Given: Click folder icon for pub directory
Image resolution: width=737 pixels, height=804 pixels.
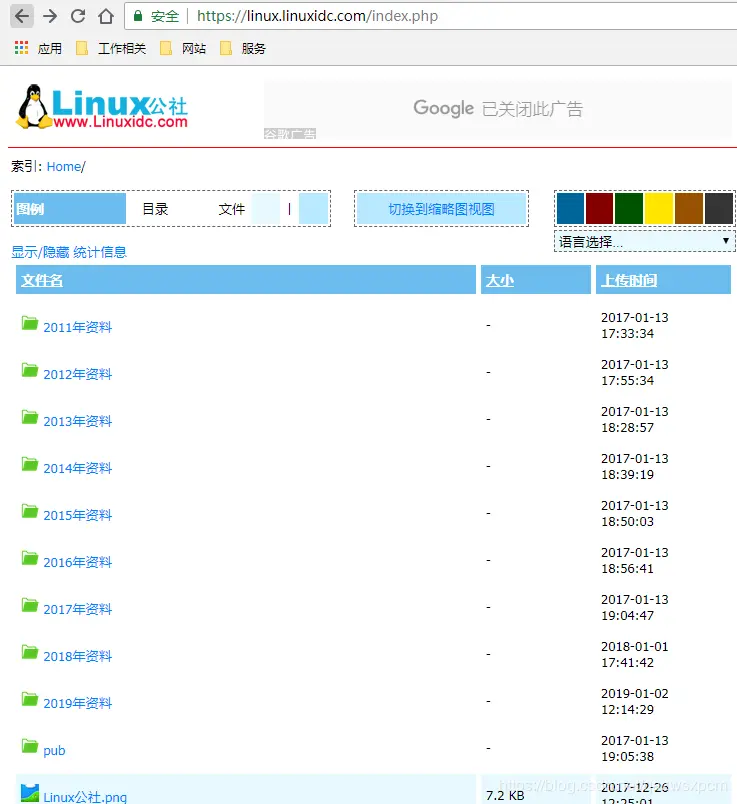Looking at the screenshot, I should coord(30,746).
